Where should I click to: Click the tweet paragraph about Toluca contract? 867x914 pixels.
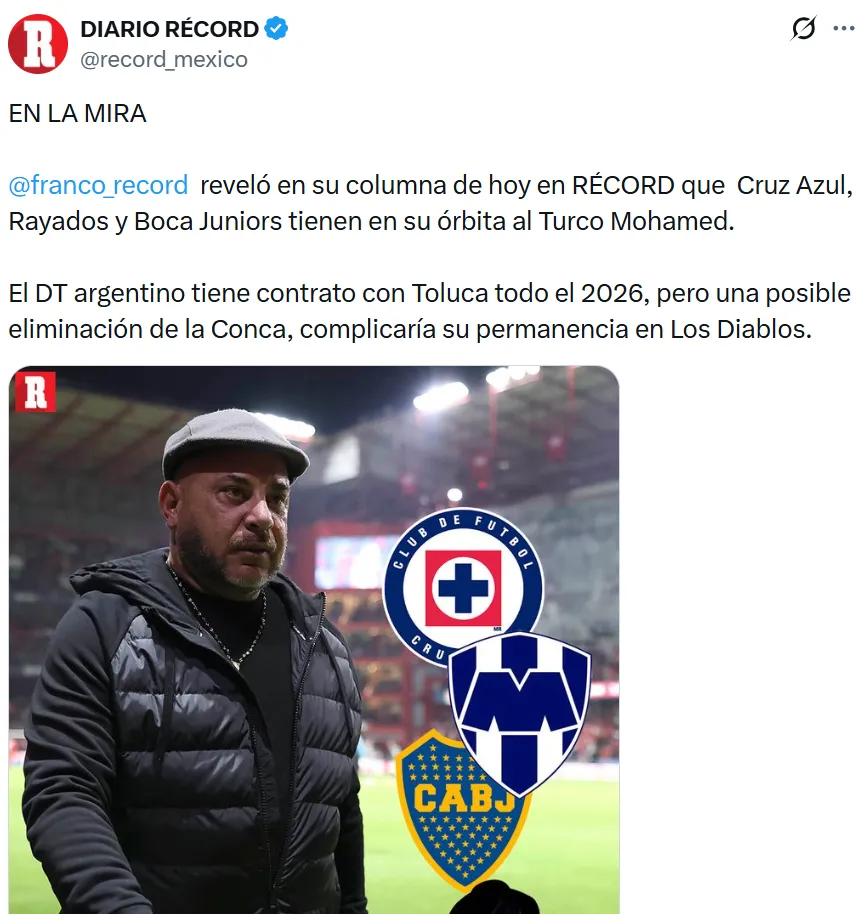pyautogui.click(x=429, y=311)
